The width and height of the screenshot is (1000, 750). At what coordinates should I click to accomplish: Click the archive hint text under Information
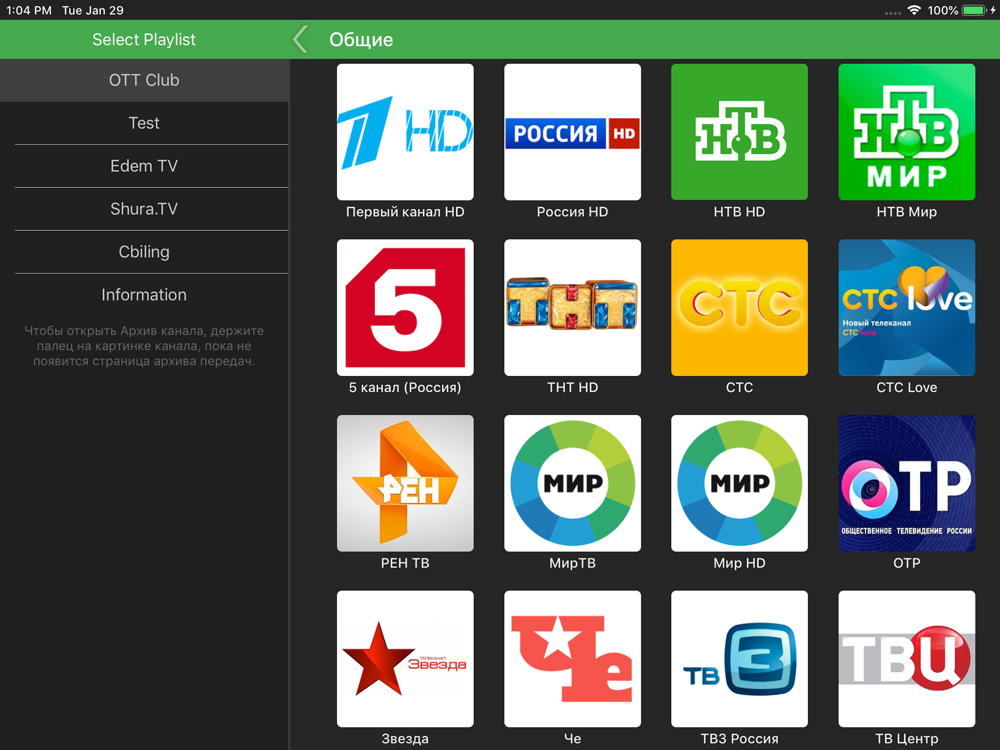(x=144, y=346)
